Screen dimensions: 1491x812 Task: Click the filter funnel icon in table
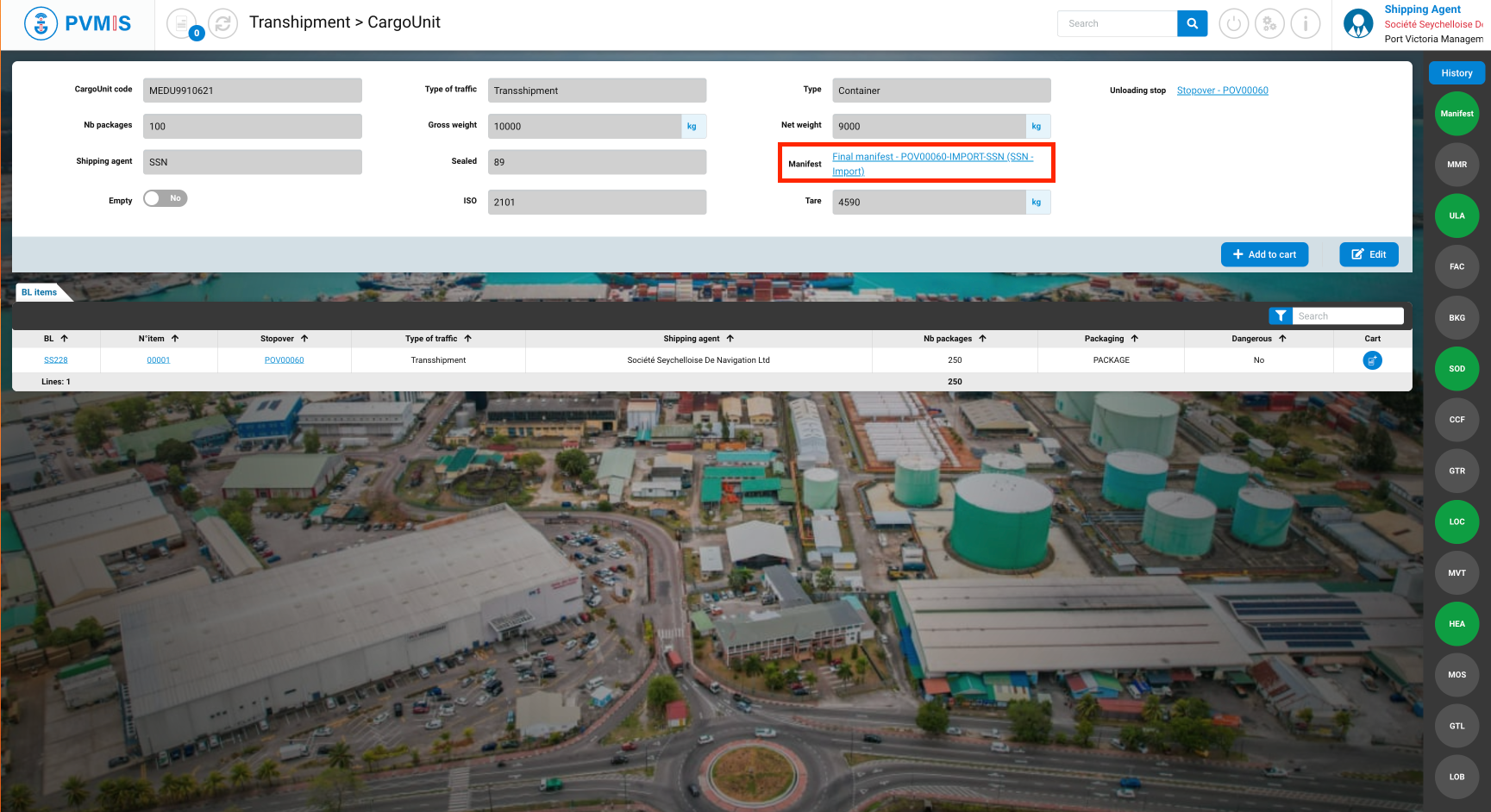pos(1281,316)
